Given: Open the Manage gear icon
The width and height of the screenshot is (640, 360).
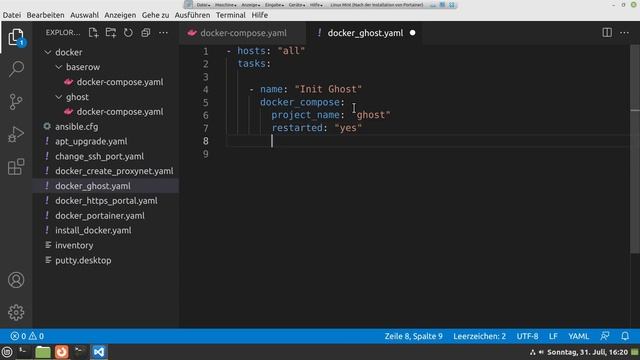Looking at the screenshot, I should [x=16, y=312].
